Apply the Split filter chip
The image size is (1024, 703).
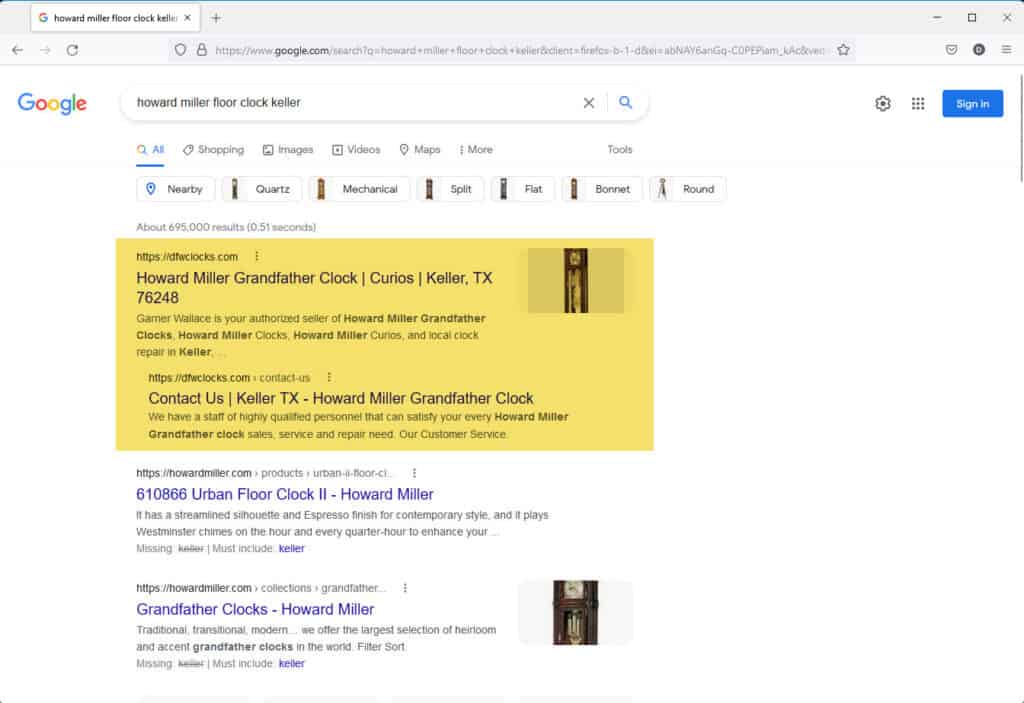(x=449, y=189)
